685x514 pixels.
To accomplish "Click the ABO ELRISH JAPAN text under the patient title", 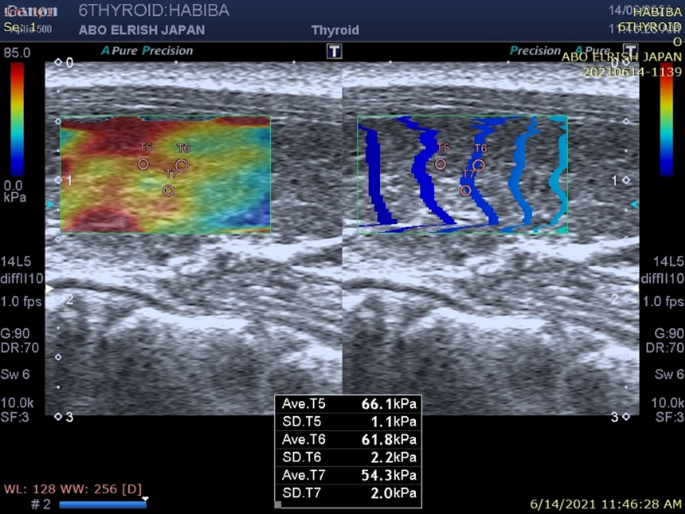I will (x=142, y=30).
